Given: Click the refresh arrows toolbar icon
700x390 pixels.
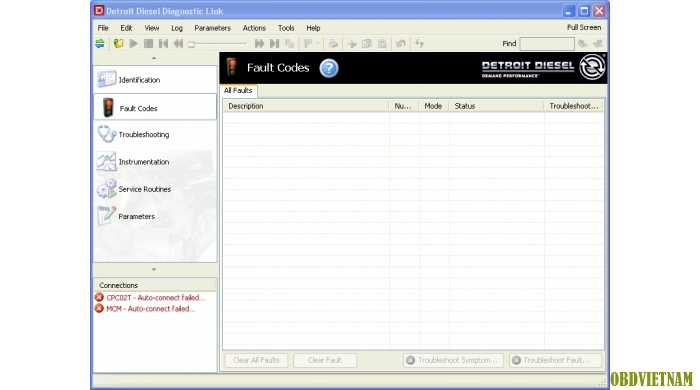Looking at the screenshot, I should [x=419, y=44].
